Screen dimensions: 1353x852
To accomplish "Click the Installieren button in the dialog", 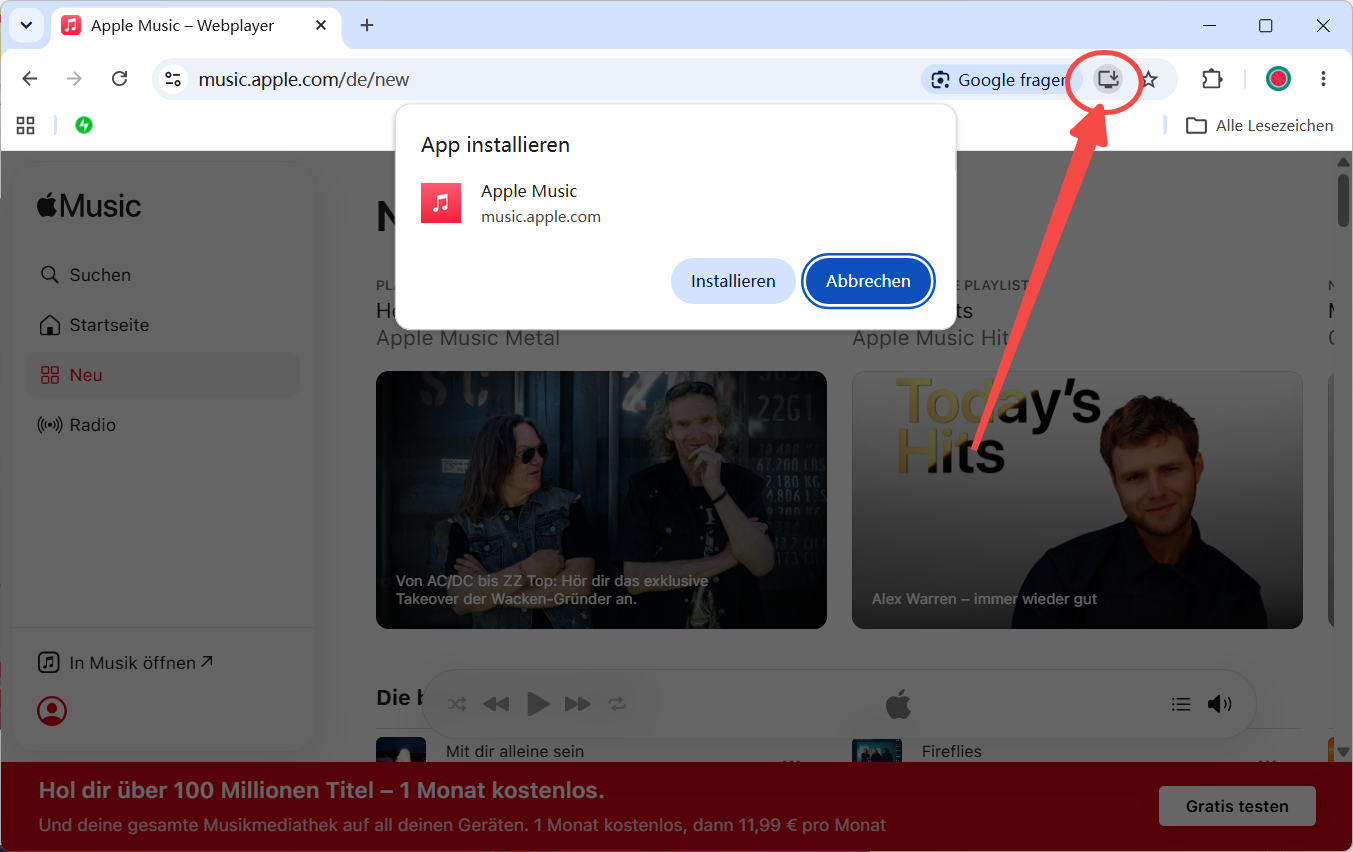I will click(733, 281).
